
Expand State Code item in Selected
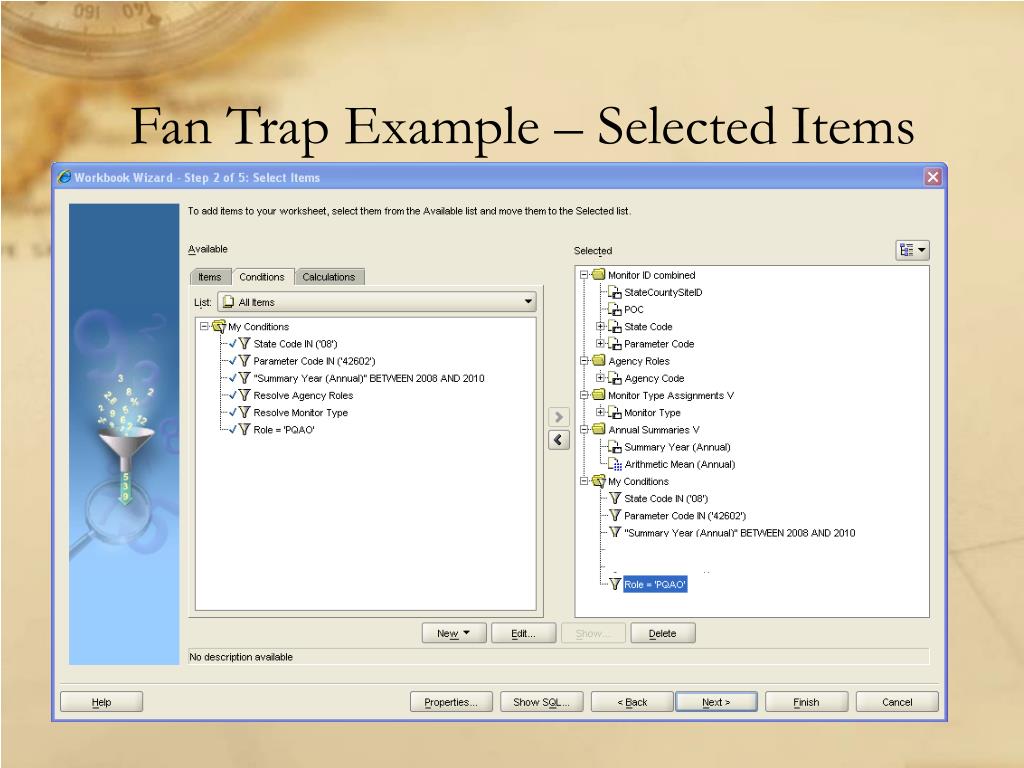(x=600, y=326)
